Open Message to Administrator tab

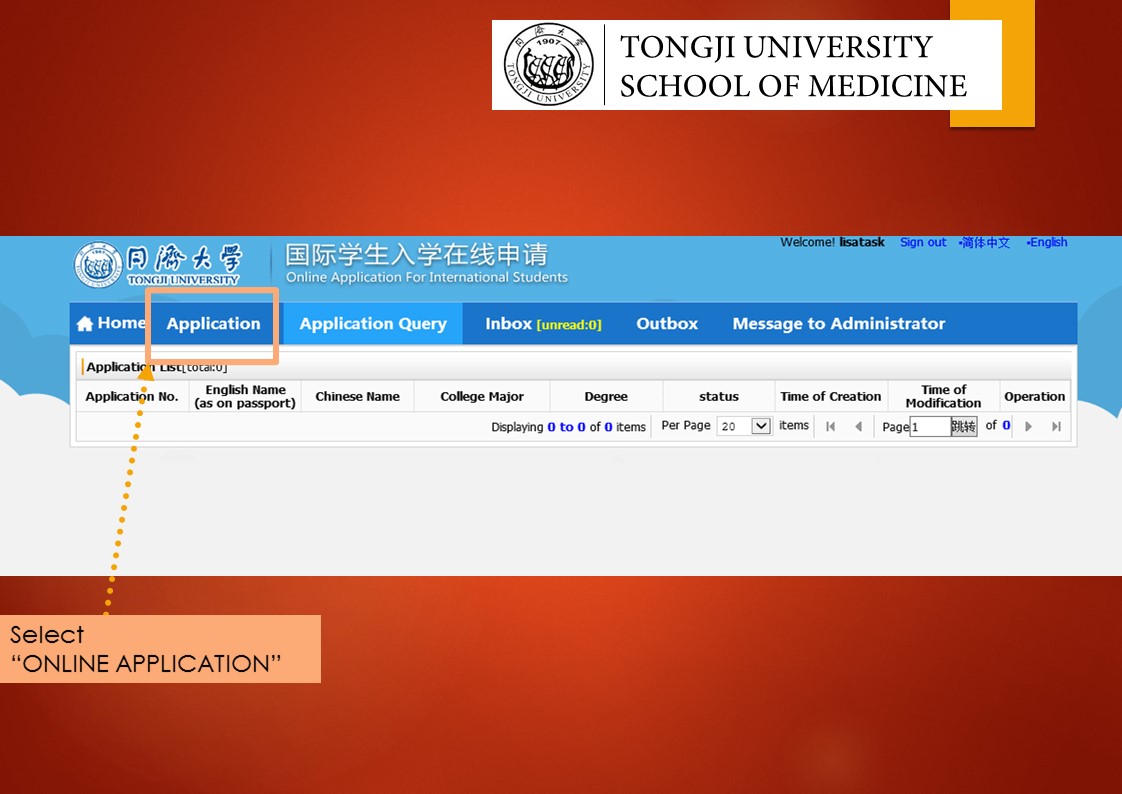click(x=839, y=324)
